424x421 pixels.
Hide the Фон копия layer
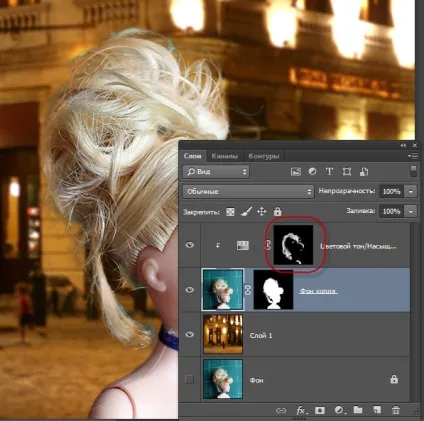(x=190, y=289)
